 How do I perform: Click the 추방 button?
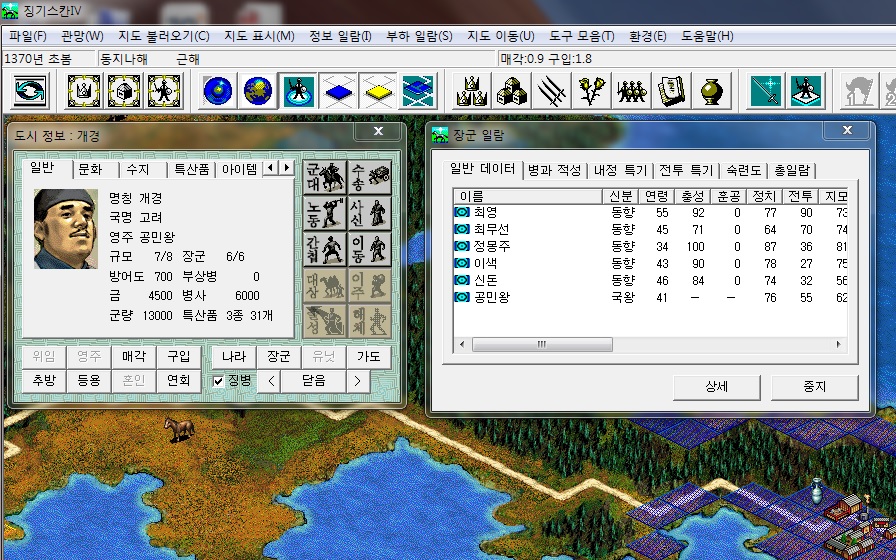pyautogui.click(x=44, y=381)
